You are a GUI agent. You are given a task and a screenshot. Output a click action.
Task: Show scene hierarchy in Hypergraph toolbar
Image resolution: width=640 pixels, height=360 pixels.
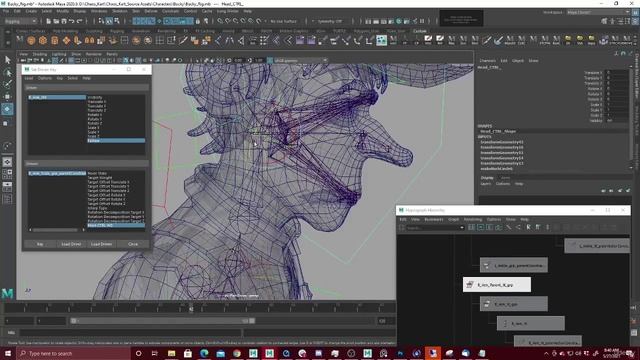click(509, 227)
